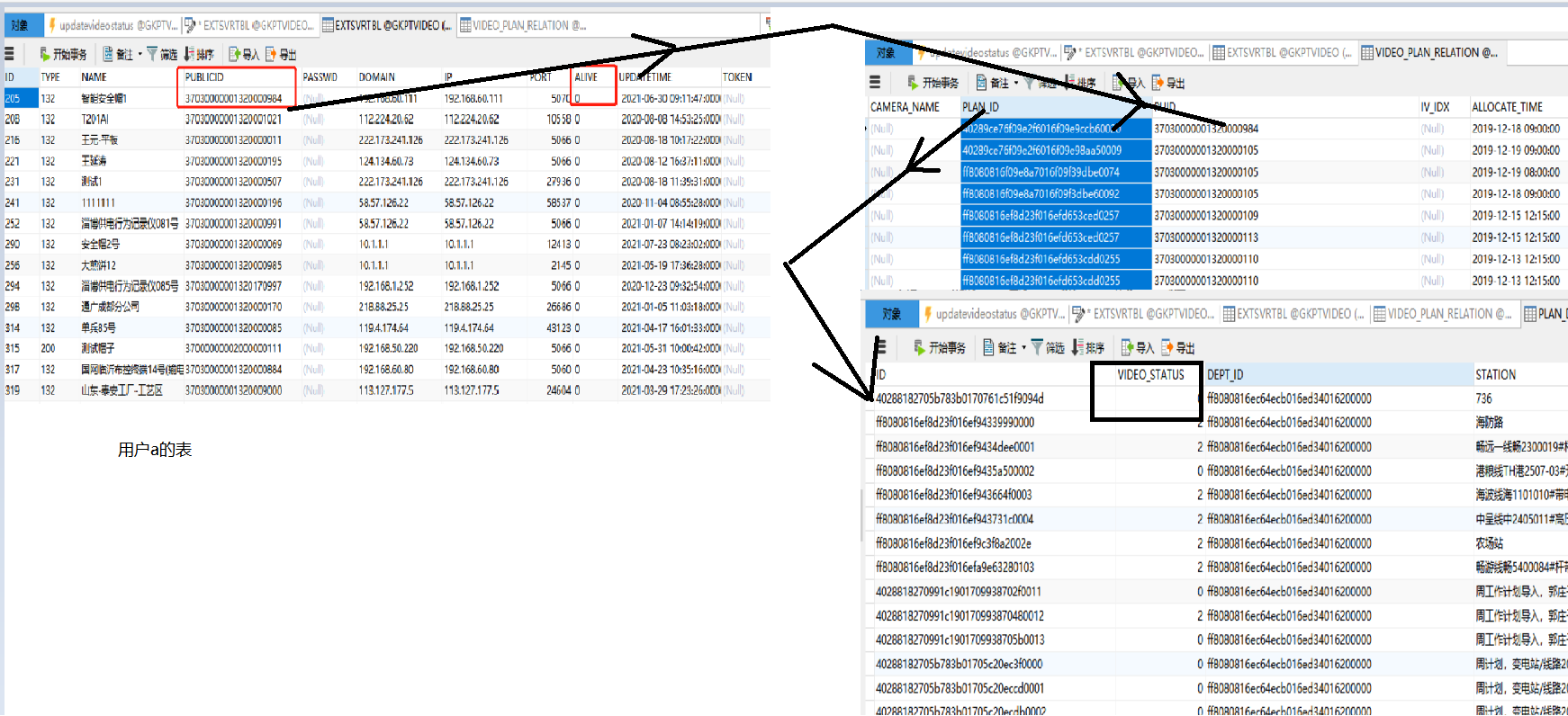The image size is (1568, 716).
Task: Click the PUBLICID cell '3703000001320001021'
Action: pyautogui.click(x=233, y=120)
